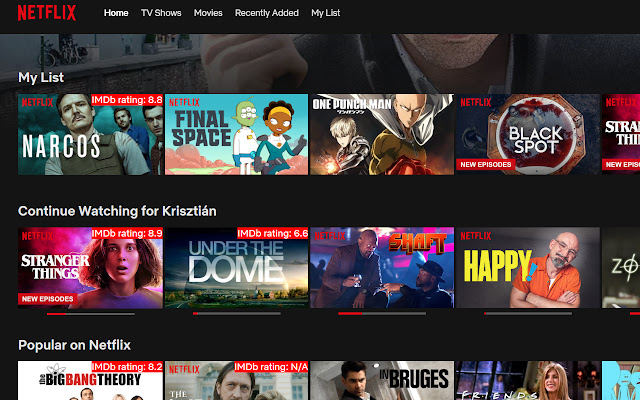Click New Episodes badge on Stranger Things in Continue Watching
The image size is (640, 400).
pos(48,299)
